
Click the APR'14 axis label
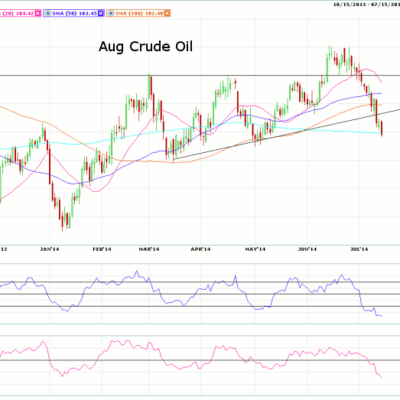click(201, 249)
